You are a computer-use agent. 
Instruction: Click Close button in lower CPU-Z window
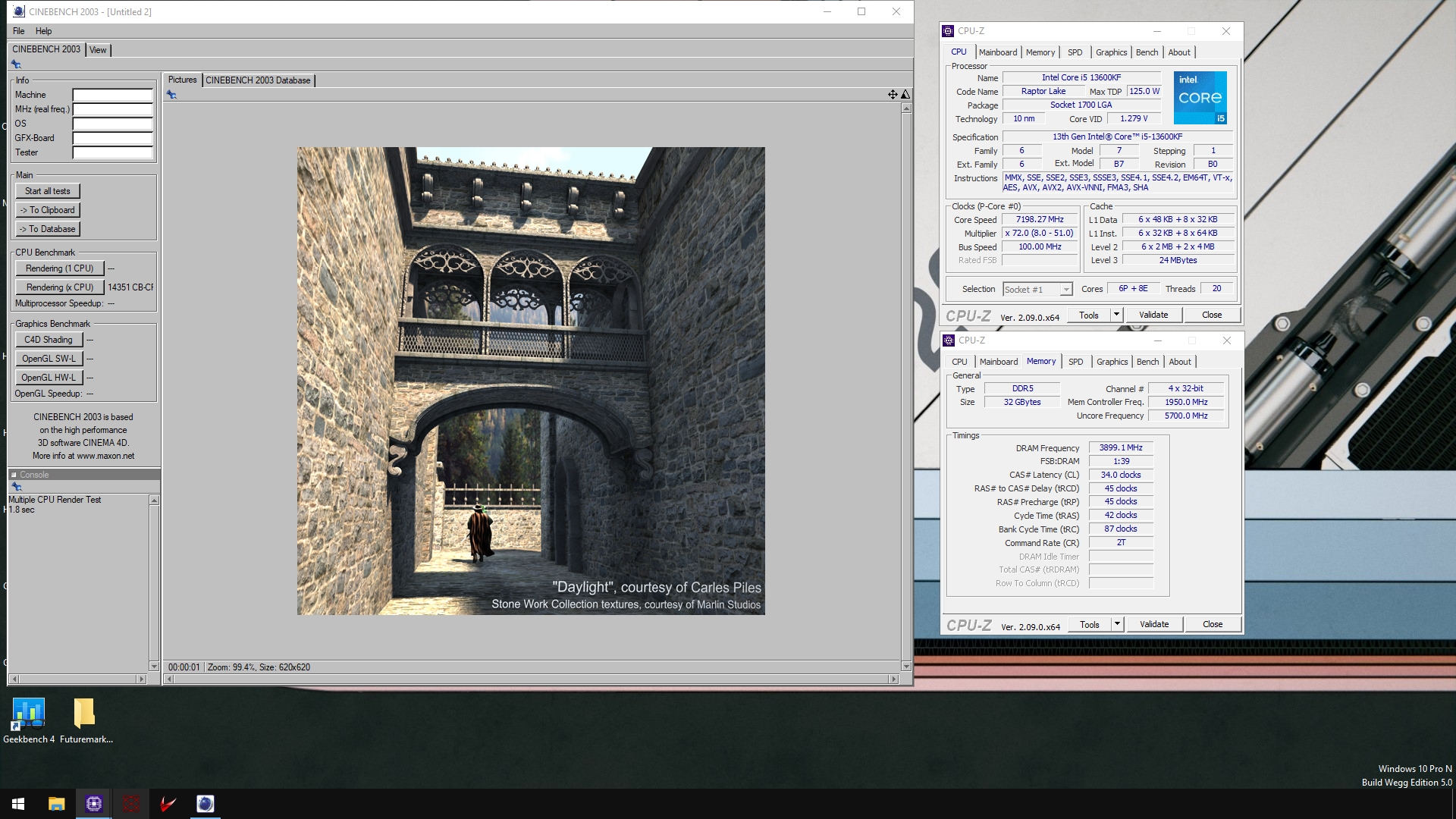coord(1213,624)
